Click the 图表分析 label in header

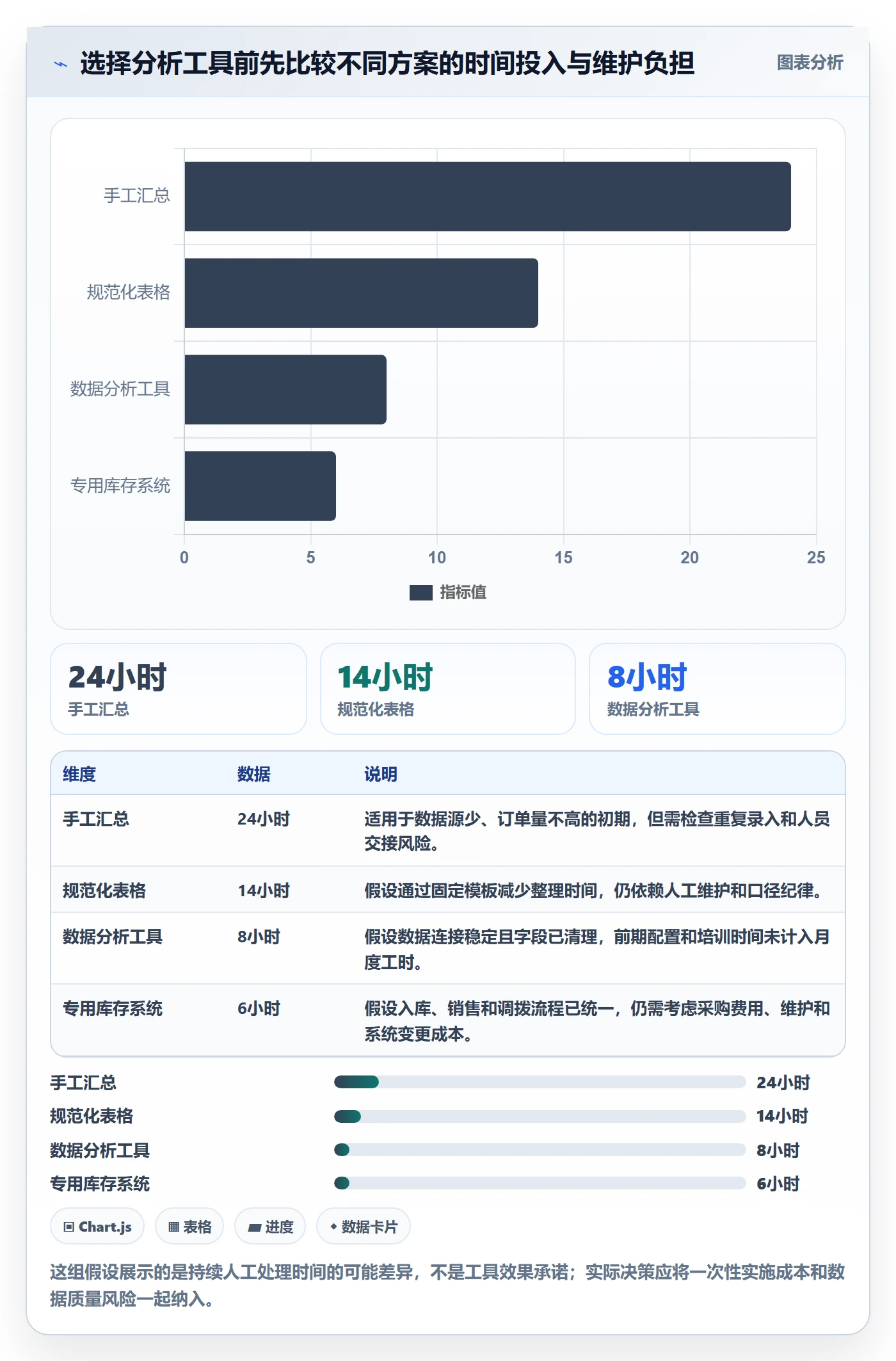810,63
